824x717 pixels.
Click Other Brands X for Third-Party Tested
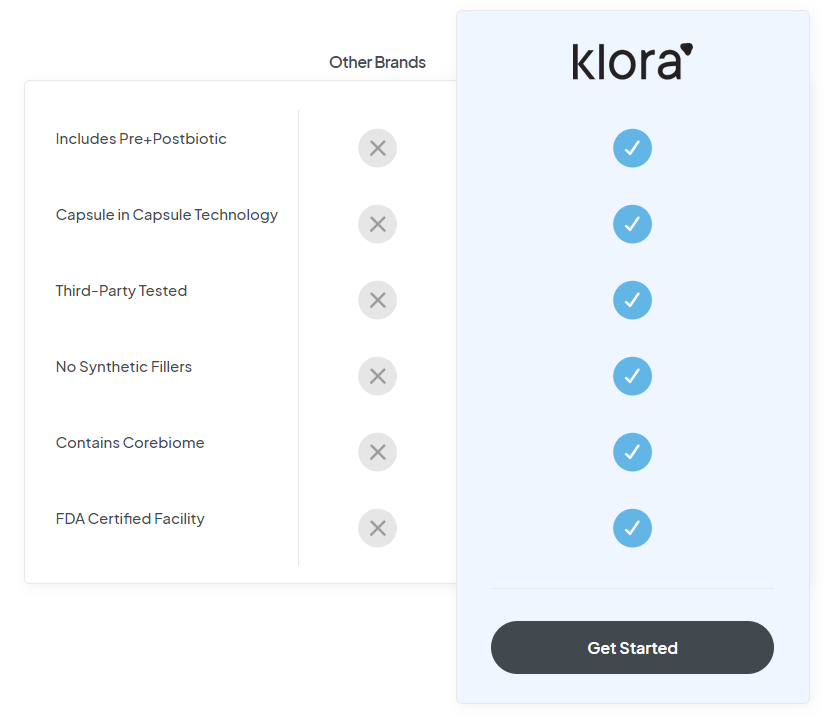[x=377, y=300]
